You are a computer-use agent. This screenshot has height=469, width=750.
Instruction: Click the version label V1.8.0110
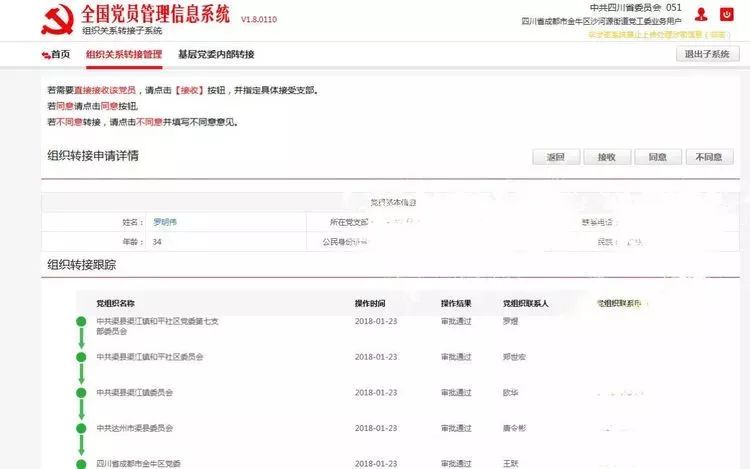[259, 20]
